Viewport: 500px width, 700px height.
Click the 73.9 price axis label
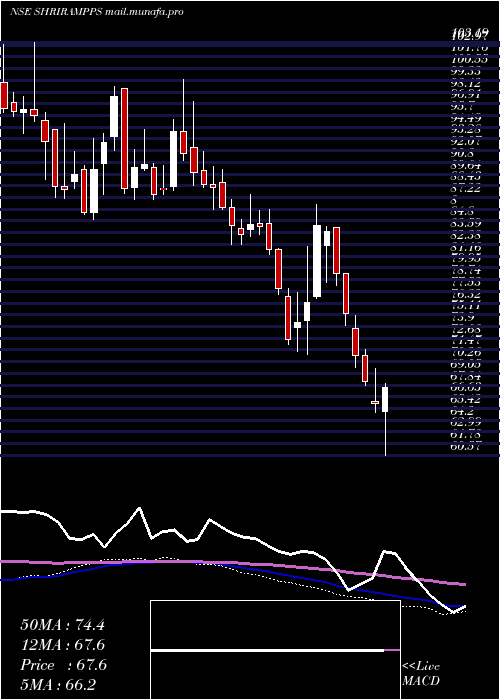pos(462,318)
